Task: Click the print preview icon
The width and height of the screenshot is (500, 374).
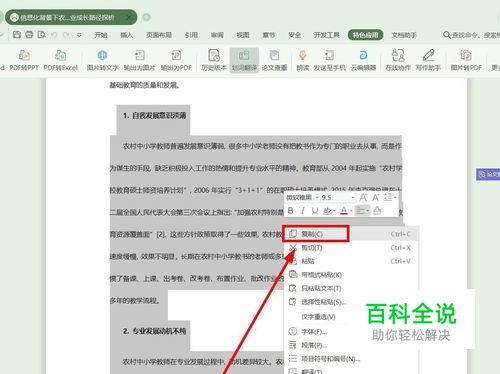Action: point(41,34)
